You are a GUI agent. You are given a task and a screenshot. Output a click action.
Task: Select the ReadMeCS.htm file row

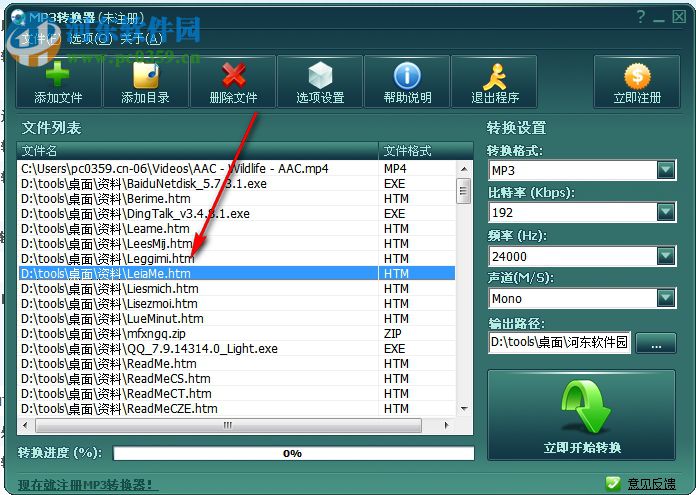237,379
